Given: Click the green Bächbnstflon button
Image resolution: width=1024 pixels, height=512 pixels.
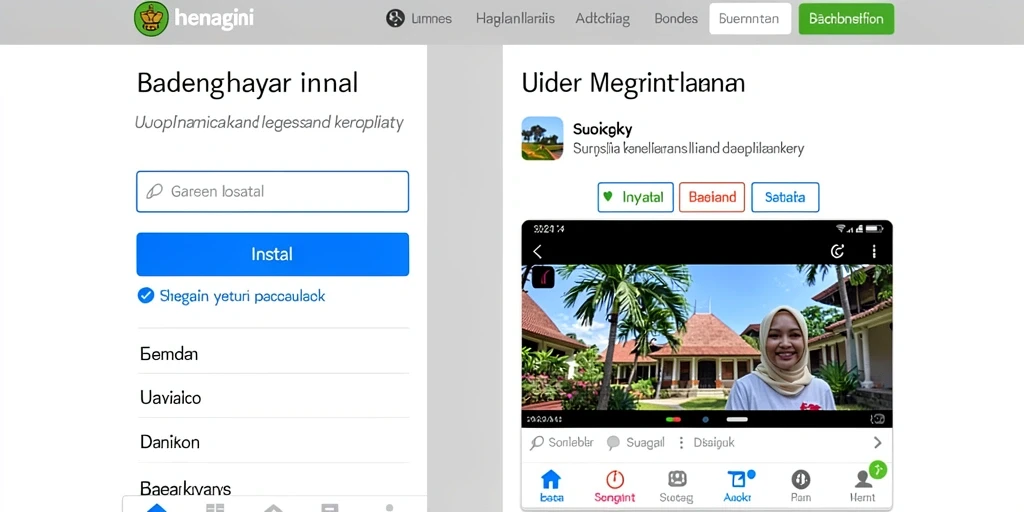Looking at the screenshot, I should pyautogui.click(x=846, y=18).
